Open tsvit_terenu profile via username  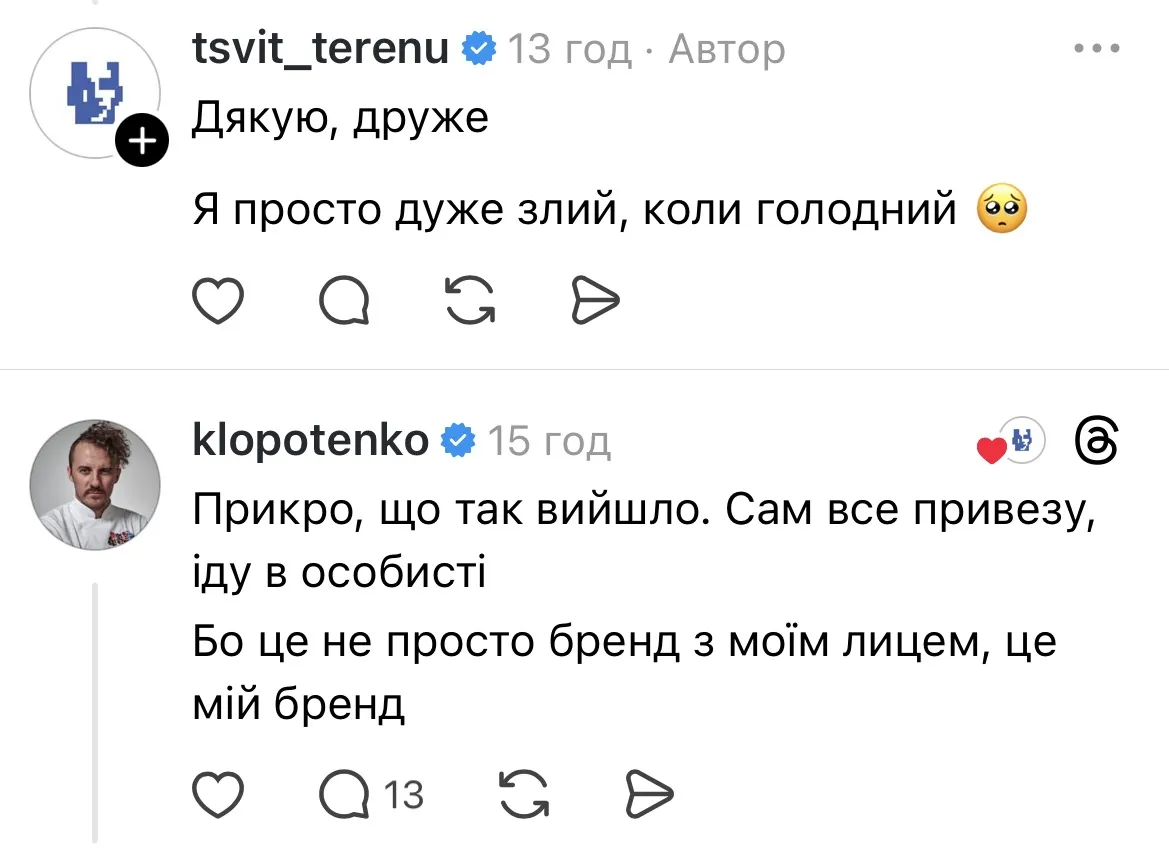320,47
